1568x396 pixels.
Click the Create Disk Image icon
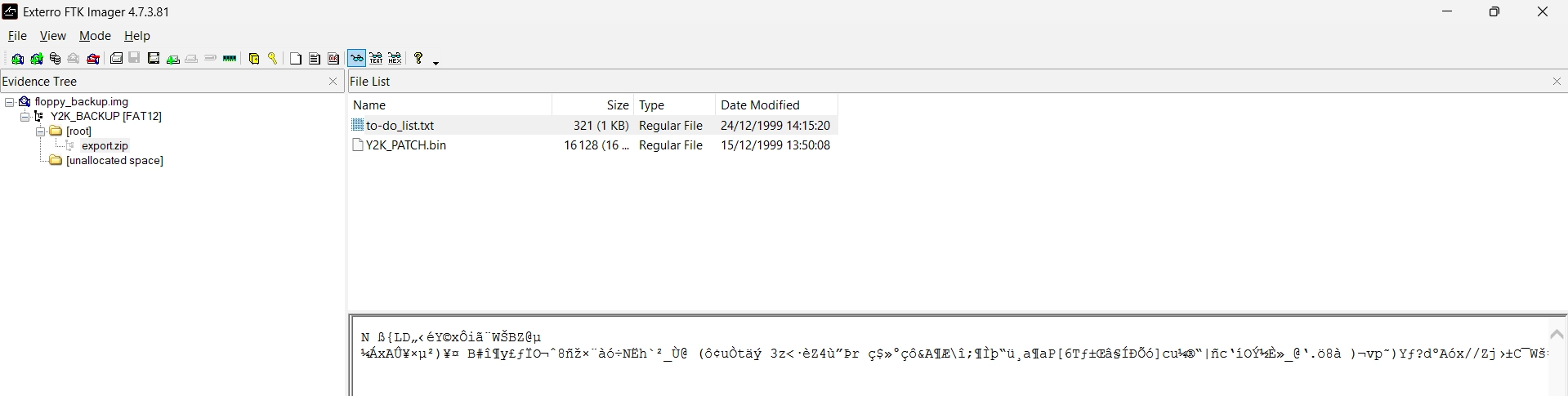click(116, 59)
